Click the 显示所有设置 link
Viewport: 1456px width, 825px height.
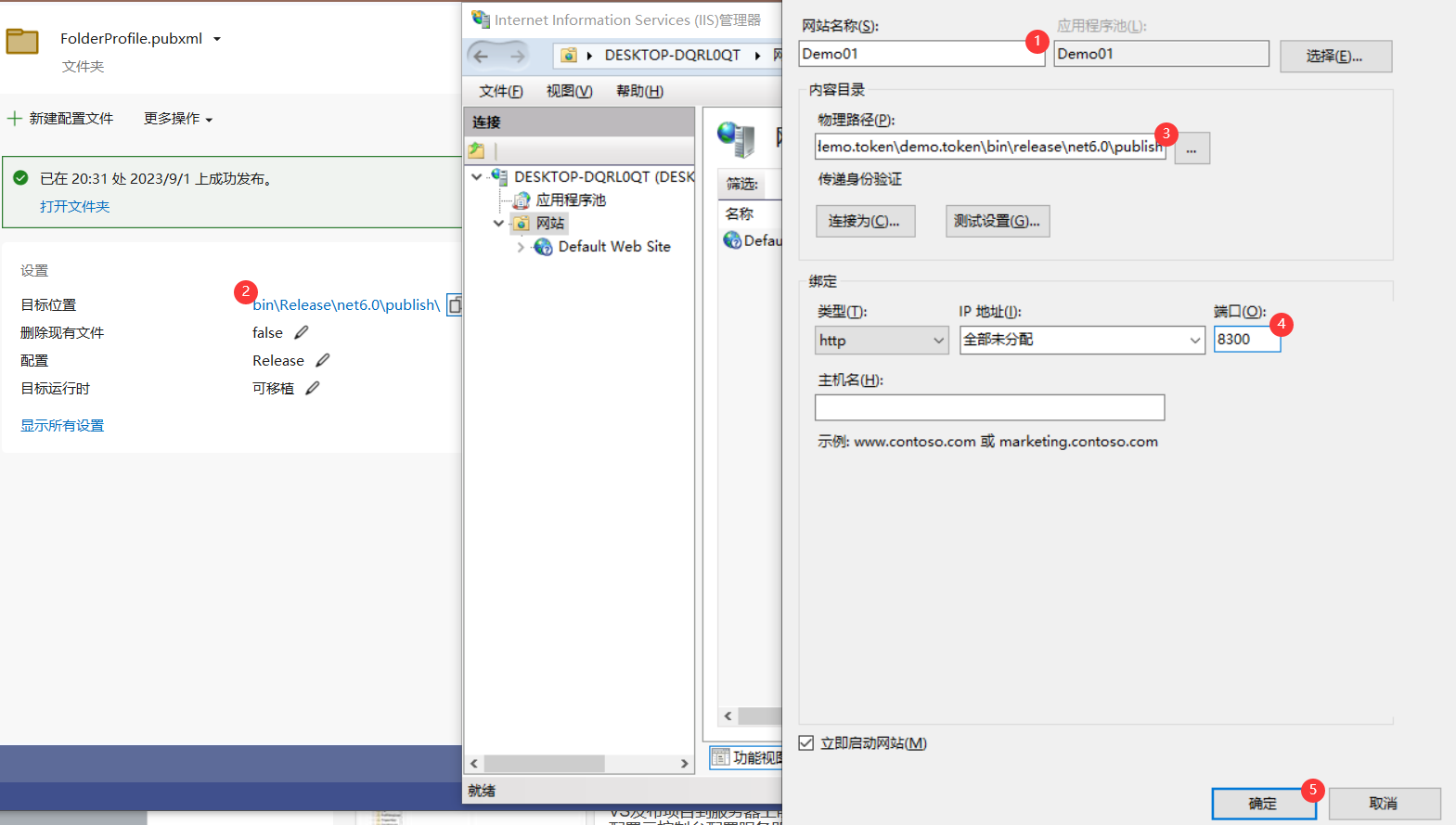(62, 425)
